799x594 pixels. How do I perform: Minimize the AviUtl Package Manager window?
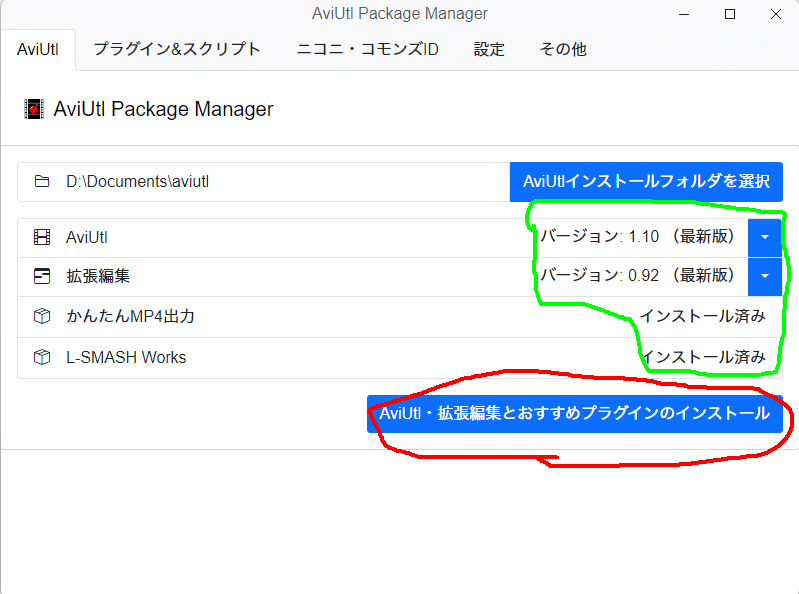point(684,14)
